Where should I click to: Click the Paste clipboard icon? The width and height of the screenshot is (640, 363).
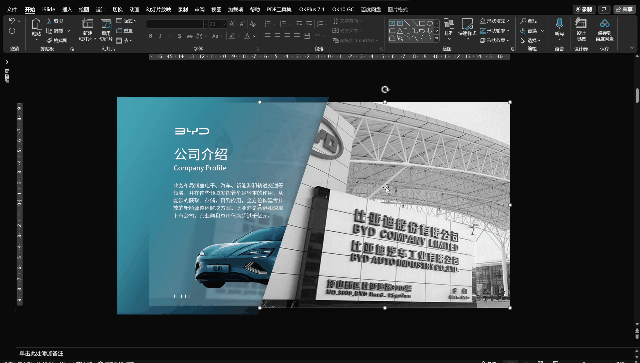coord(36,24)
